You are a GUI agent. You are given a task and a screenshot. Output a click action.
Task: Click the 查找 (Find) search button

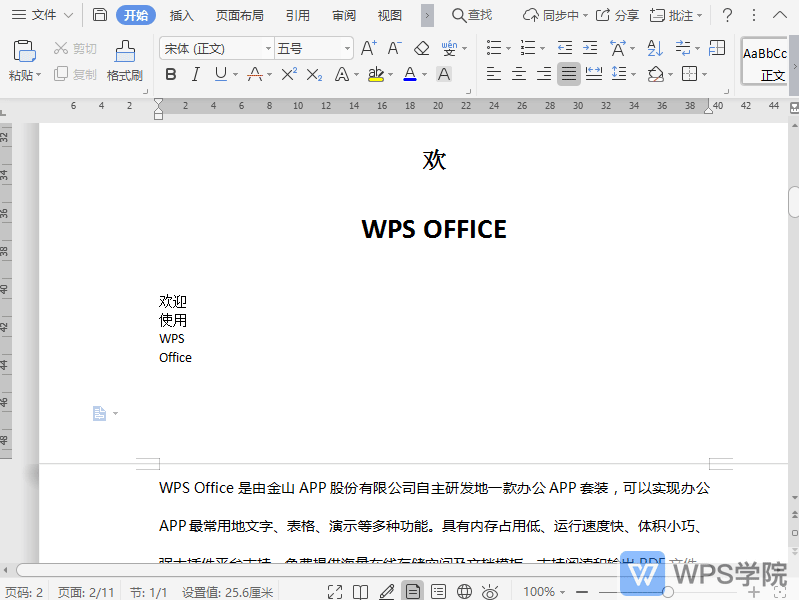tap(472, 15)
